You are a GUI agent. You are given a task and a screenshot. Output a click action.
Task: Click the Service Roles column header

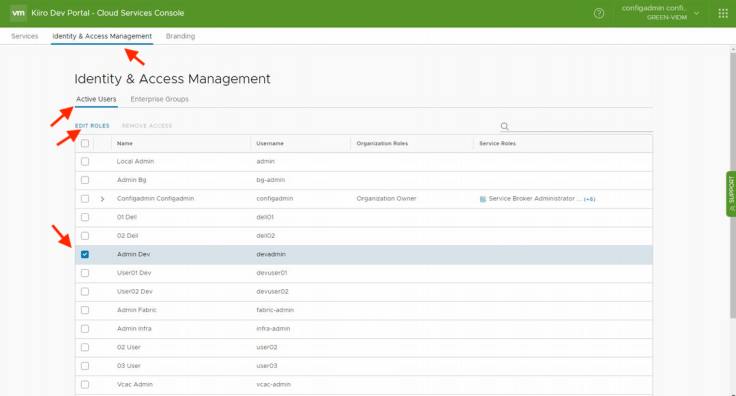(x=498, y=144)
